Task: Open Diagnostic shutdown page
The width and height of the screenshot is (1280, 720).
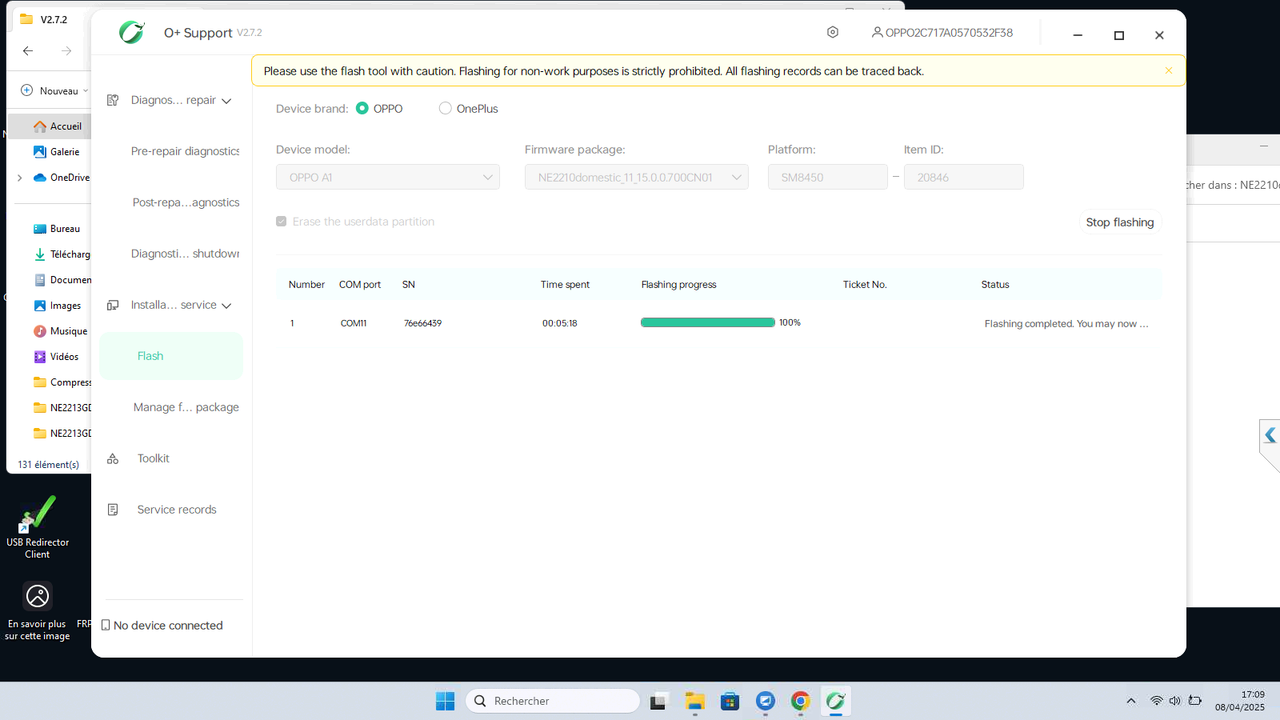Action: (x=185, y=253)
